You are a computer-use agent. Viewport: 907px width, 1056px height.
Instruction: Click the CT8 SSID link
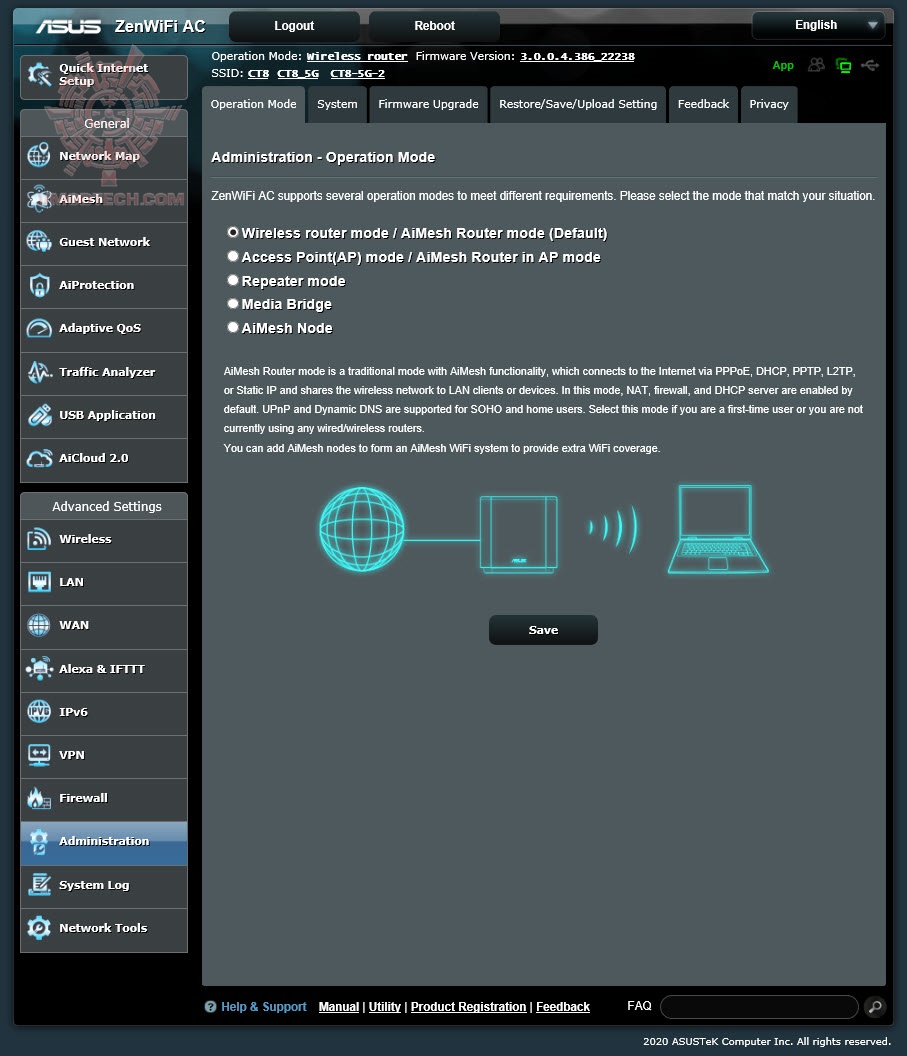(x=258, y=73)
